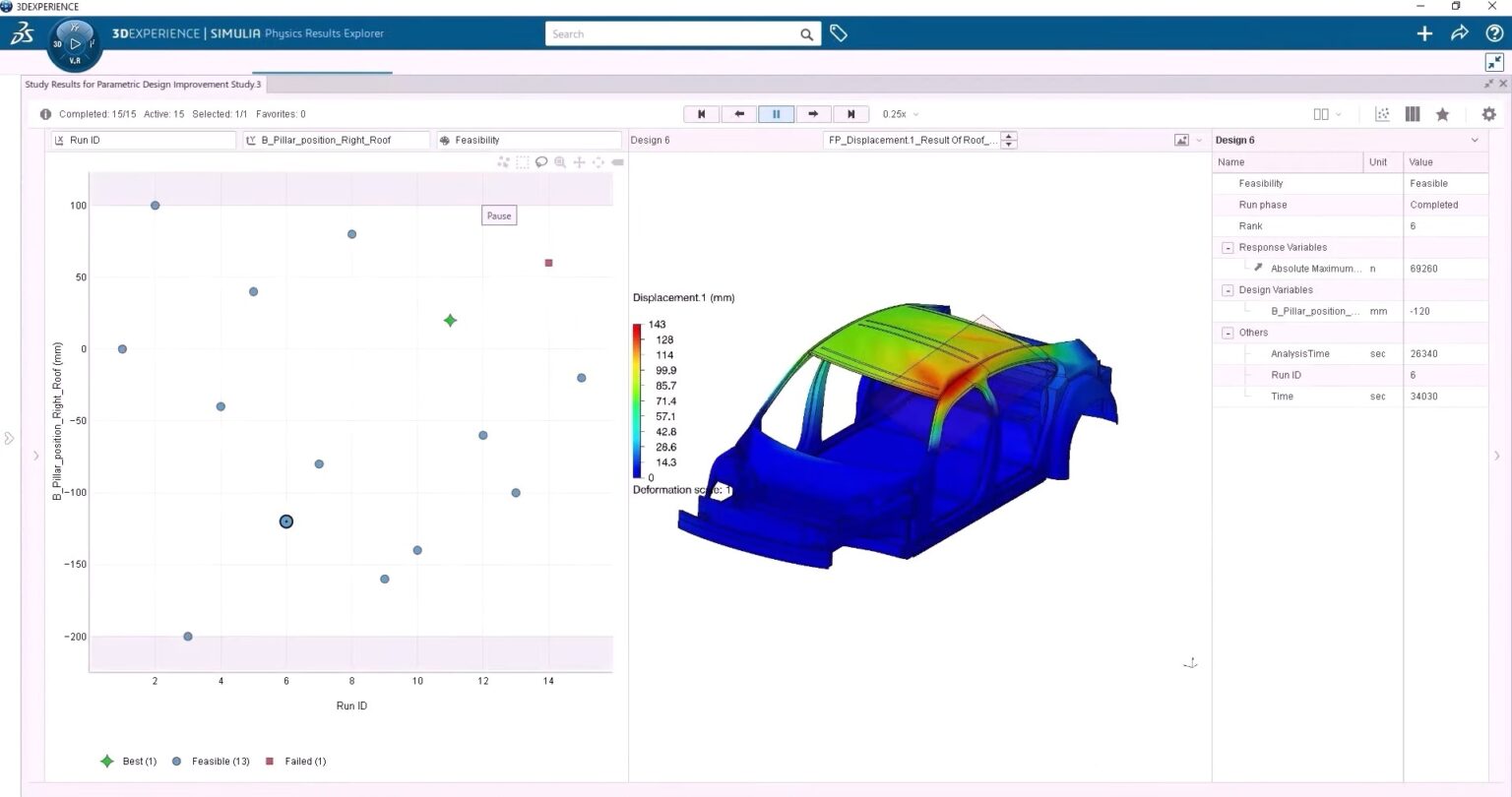Click the rectangle selection icon above the chart
This screenshot has height=797, width=1512.
[x=524, y=161]
